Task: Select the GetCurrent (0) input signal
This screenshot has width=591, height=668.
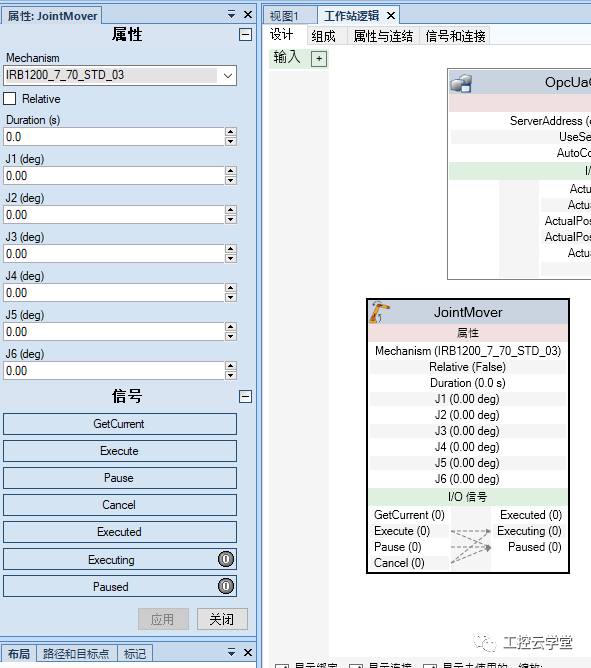Action: [x=409, y=515]
